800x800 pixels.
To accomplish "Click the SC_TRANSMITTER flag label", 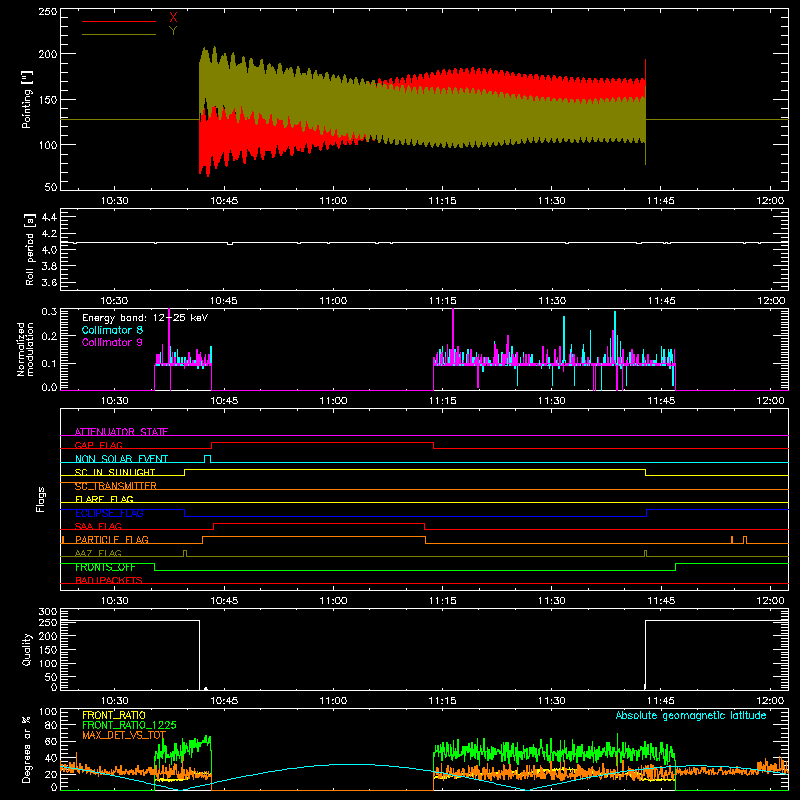I will (x=116, y=486).
